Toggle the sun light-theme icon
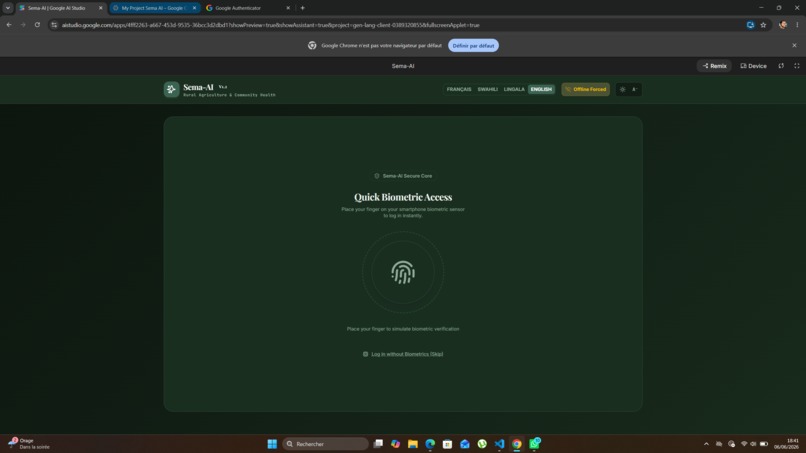Image resolution: width=806 pixels, height=453 pixels. (x=622, y=89)
